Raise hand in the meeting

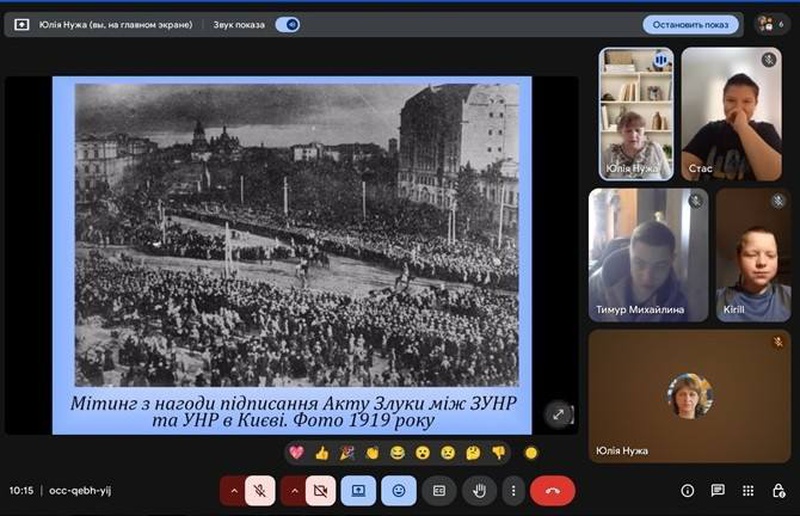479,491
